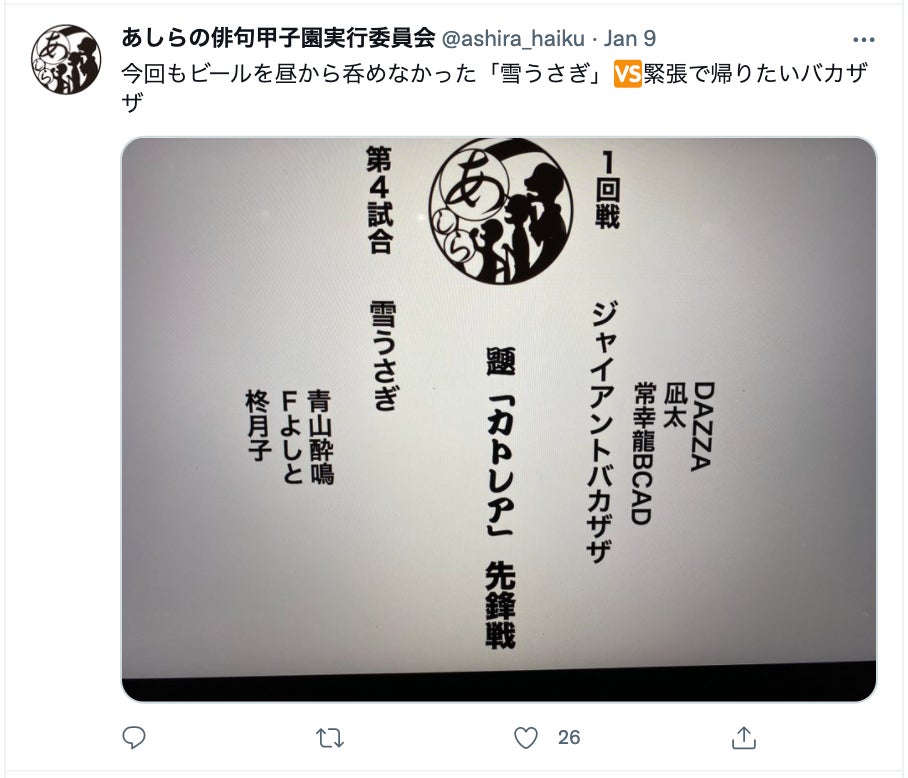This screenshot has width=908, height=778.
Task: Open the あしらの俳句甲子園実行委員会 display name link
Action: pos(279,38)
